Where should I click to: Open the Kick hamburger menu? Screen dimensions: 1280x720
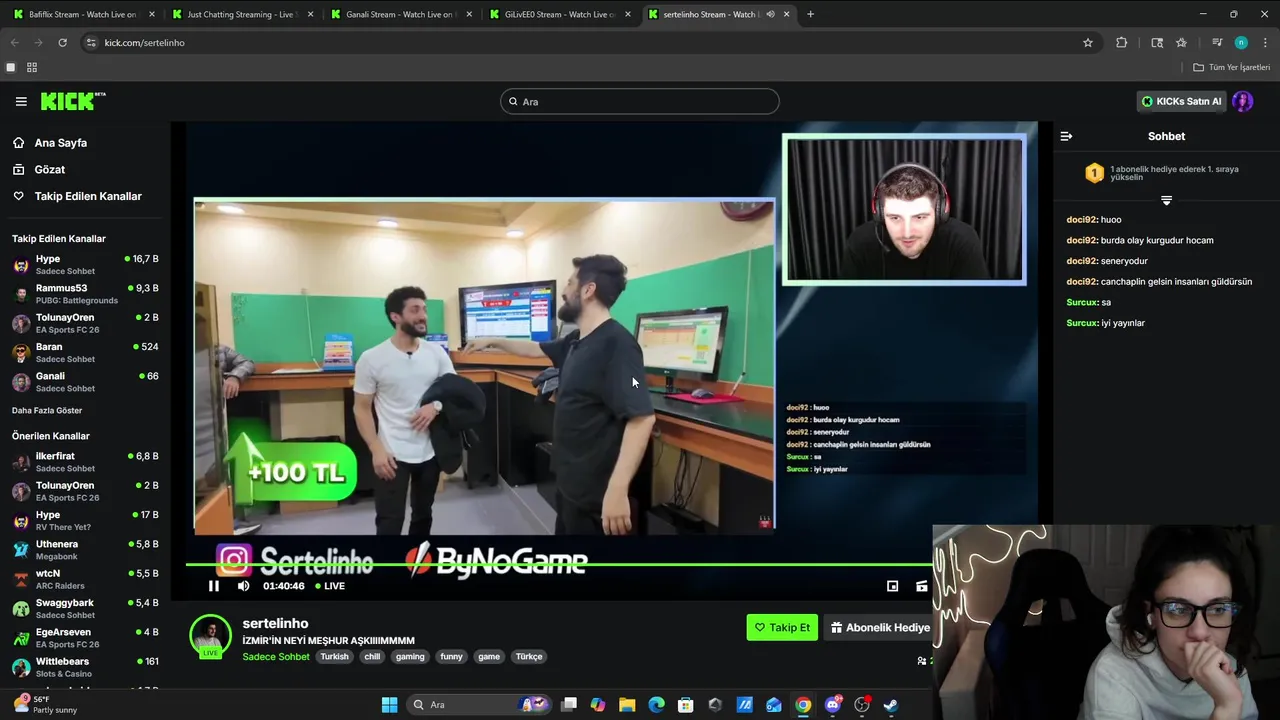[x=21, y=101]
